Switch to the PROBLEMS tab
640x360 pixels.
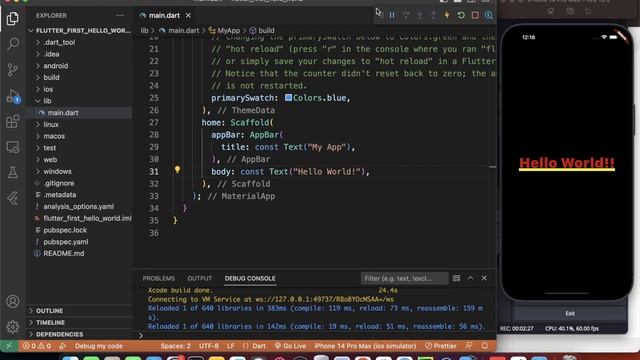pos(158,278)
